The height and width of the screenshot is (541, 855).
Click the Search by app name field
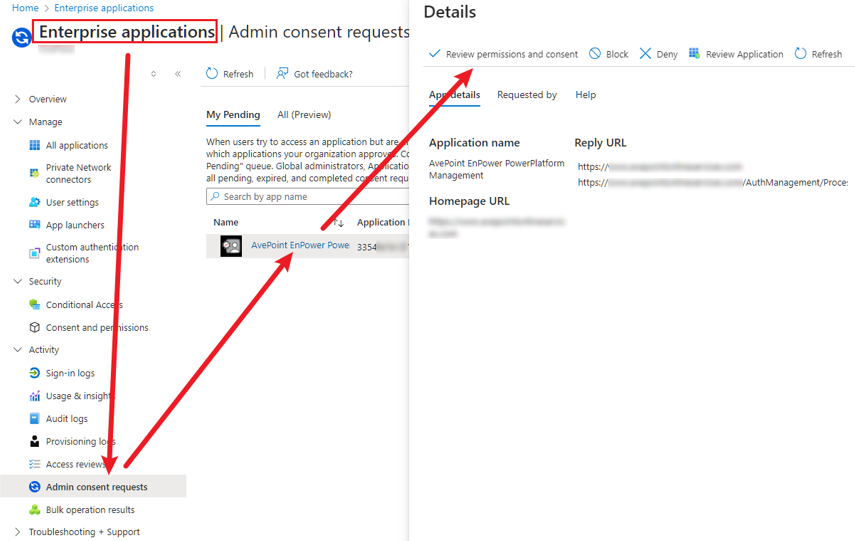[308, 196]
